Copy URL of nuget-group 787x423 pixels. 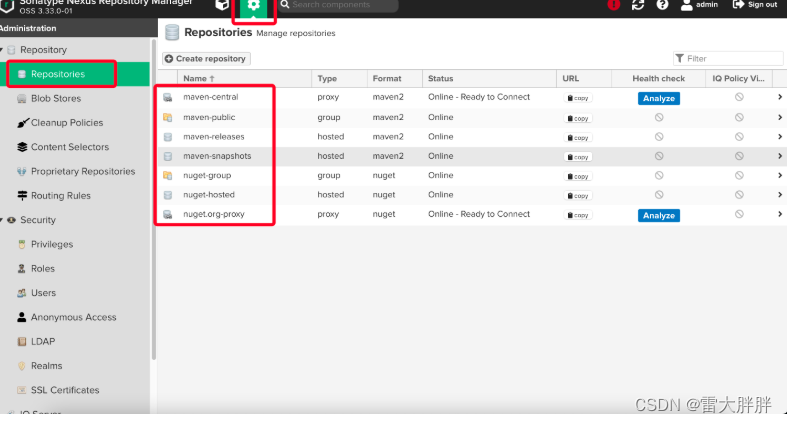[578, 177]
